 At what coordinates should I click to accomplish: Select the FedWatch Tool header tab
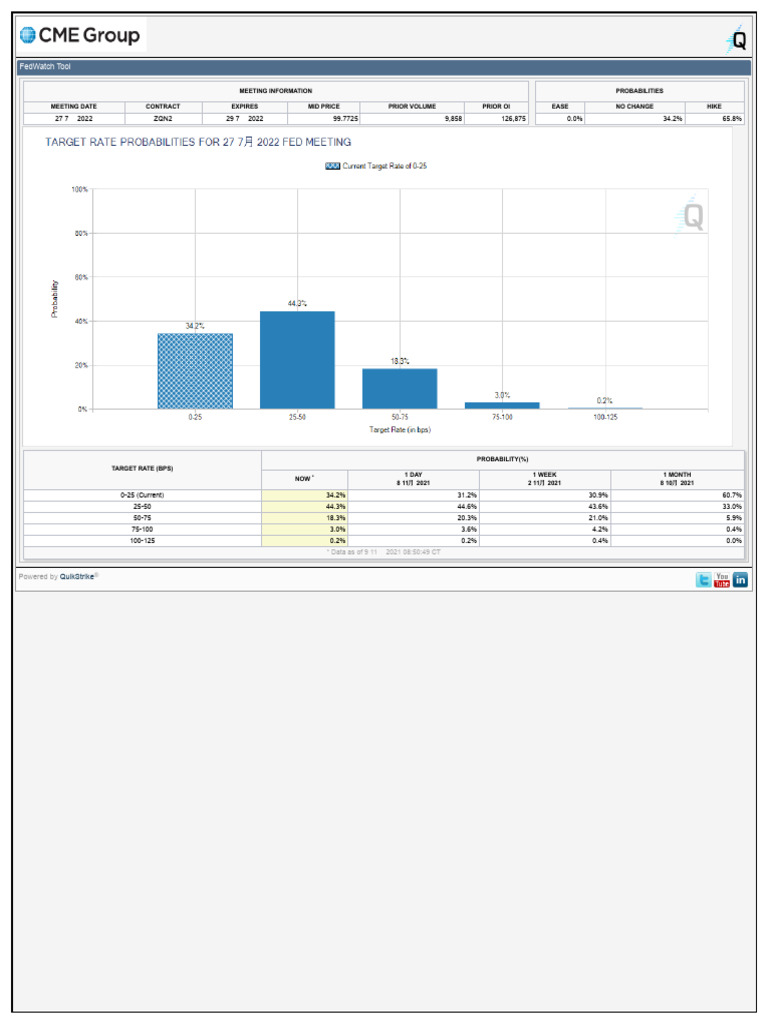click(x=45, y=67)
